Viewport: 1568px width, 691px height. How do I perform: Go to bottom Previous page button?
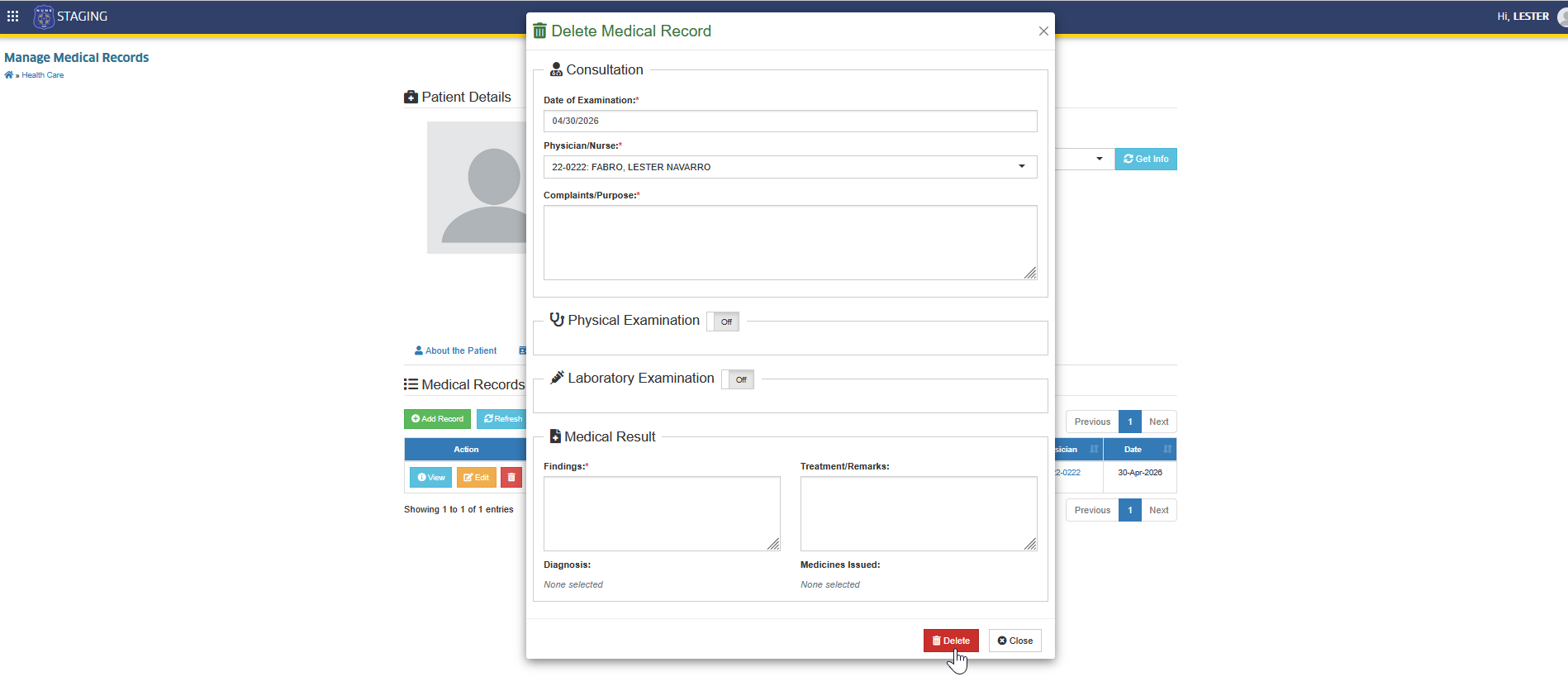click(1092, 510)
